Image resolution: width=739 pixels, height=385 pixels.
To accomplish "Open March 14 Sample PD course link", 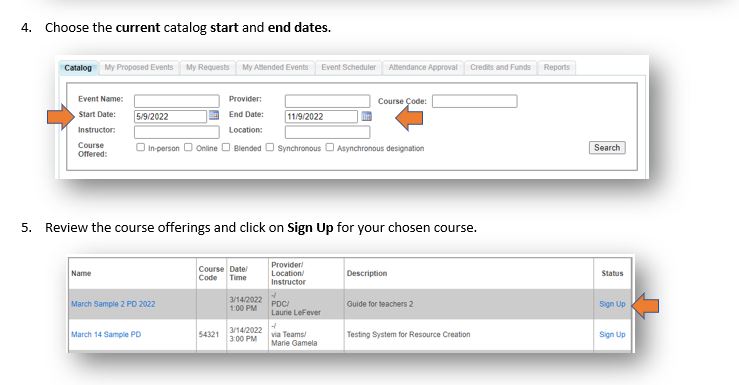I will click(x=106, y=334).
